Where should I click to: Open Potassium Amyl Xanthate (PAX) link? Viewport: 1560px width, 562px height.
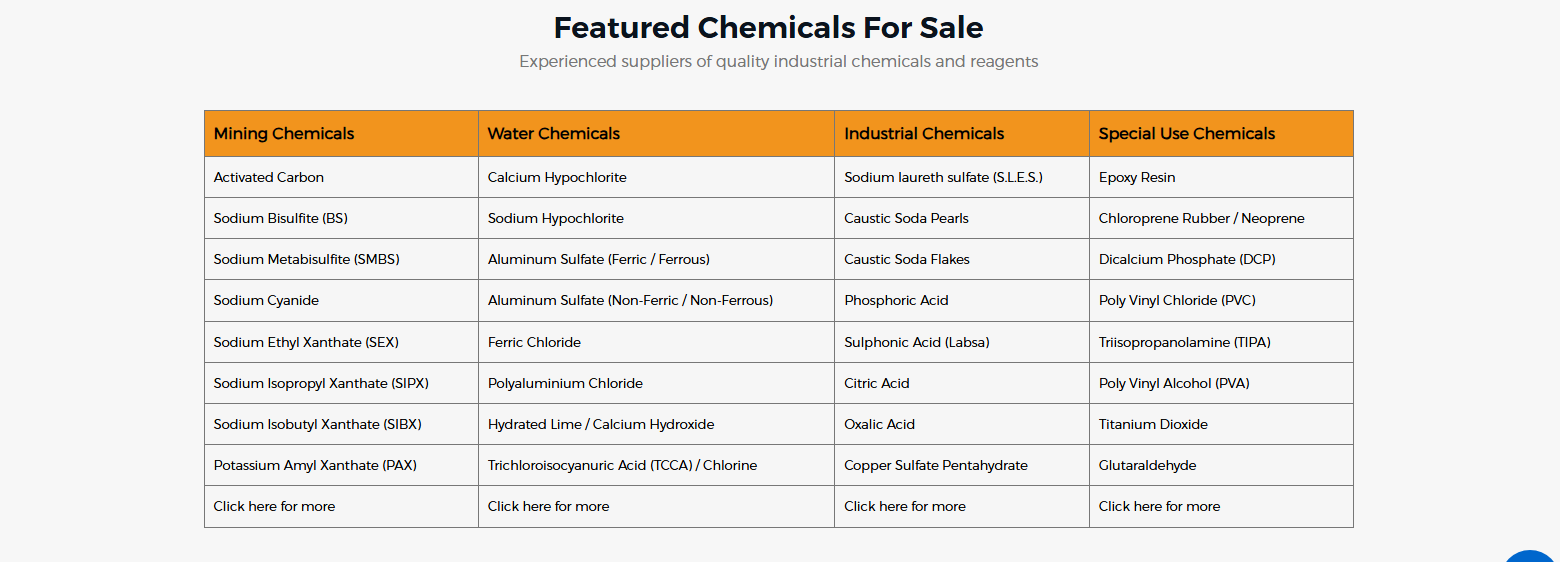315,465
